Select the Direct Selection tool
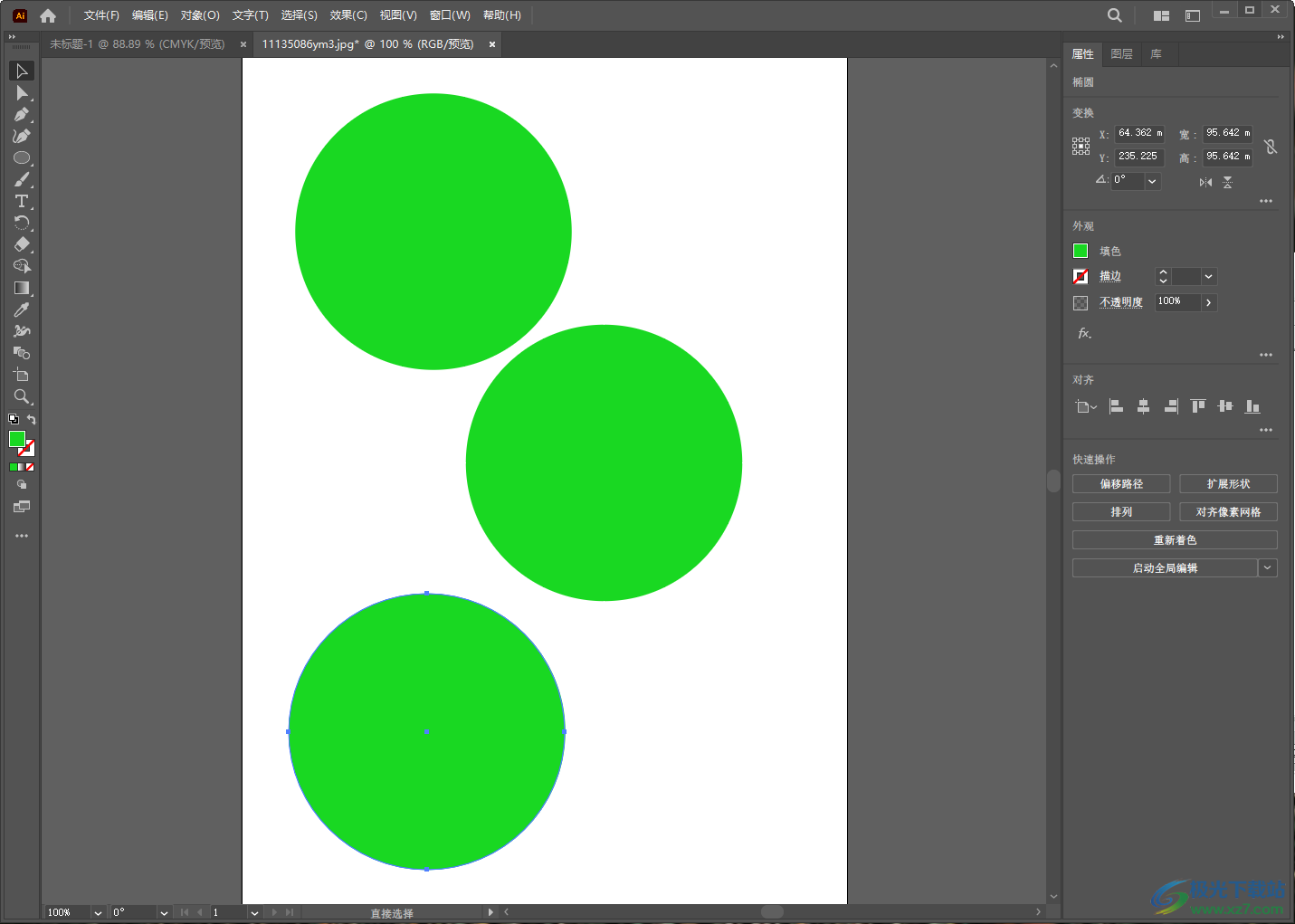The width and height of the screenshot is (1295, 924). 22,93
